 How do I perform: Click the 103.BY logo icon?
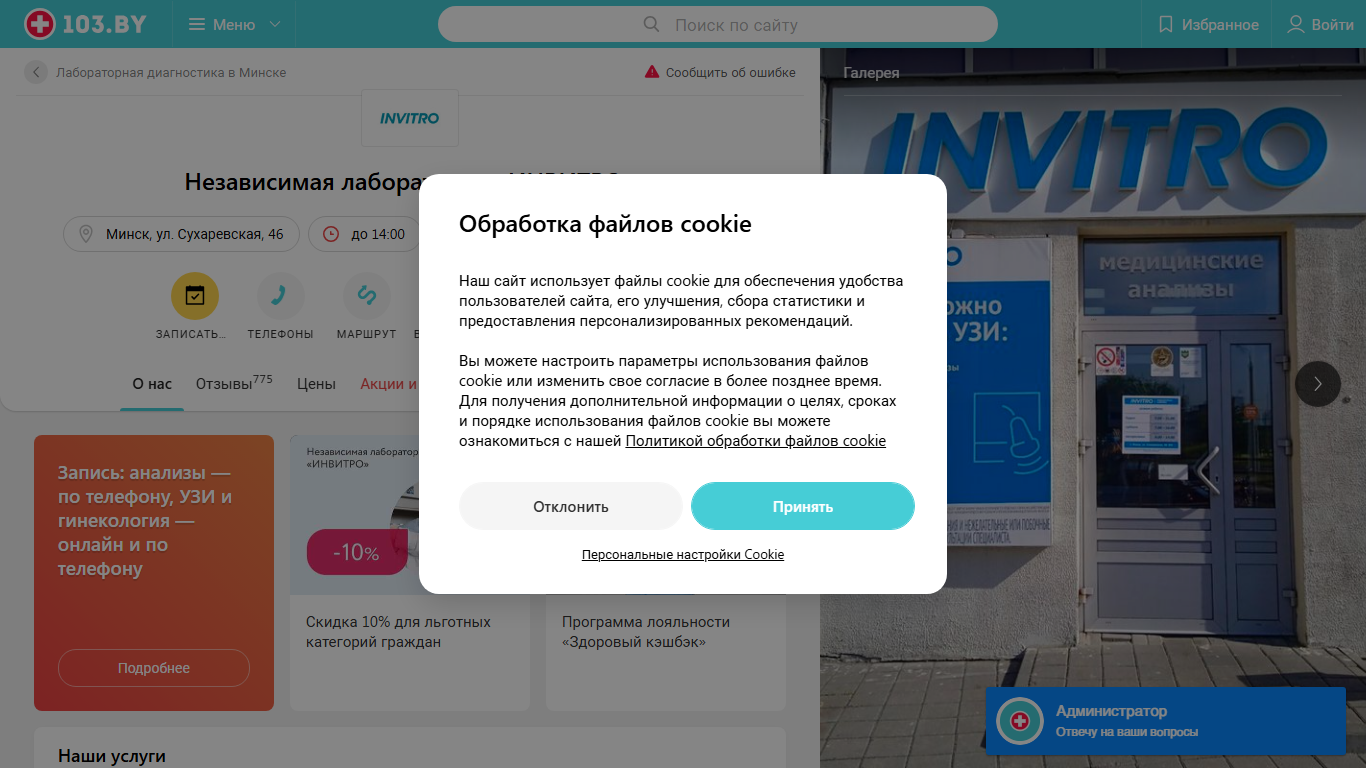[x=40, y=24]
